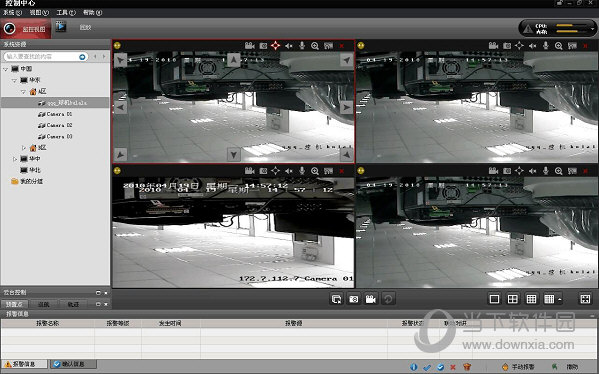
Task: Start recording in bottom-left video pane
Action: 250,171
